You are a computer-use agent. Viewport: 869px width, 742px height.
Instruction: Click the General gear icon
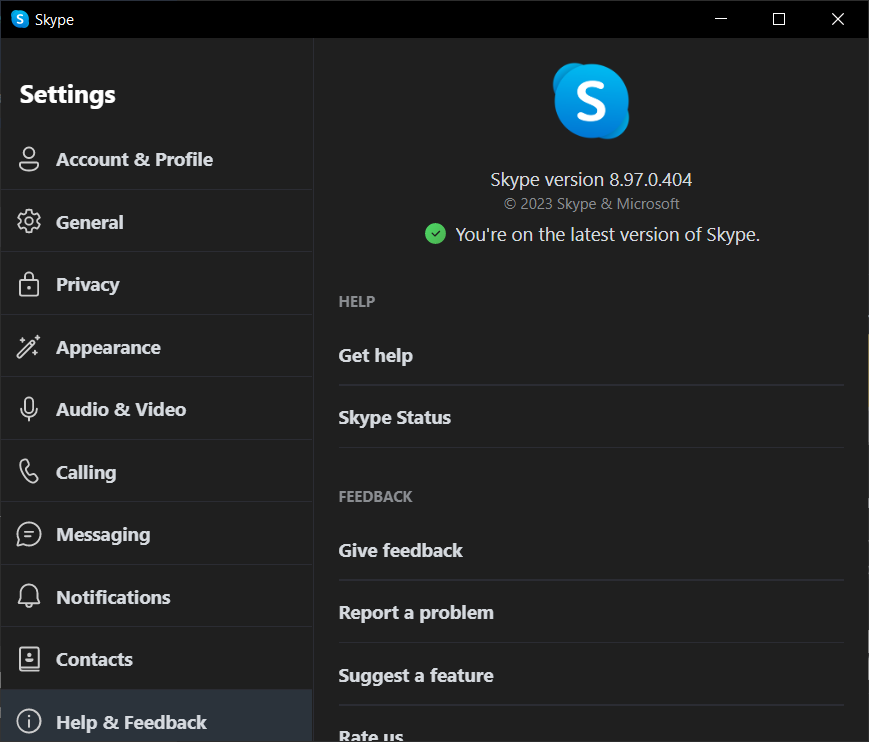(29, 222)
